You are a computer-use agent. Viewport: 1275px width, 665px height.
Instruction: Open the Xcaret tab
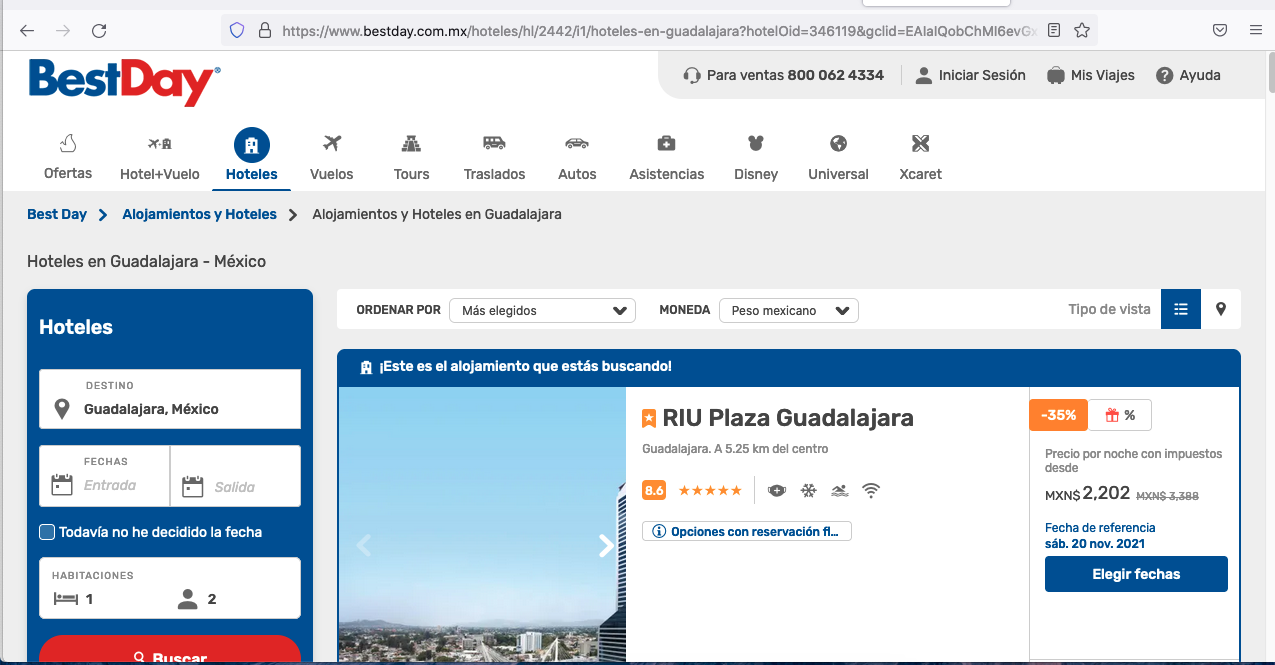point(920,157)
